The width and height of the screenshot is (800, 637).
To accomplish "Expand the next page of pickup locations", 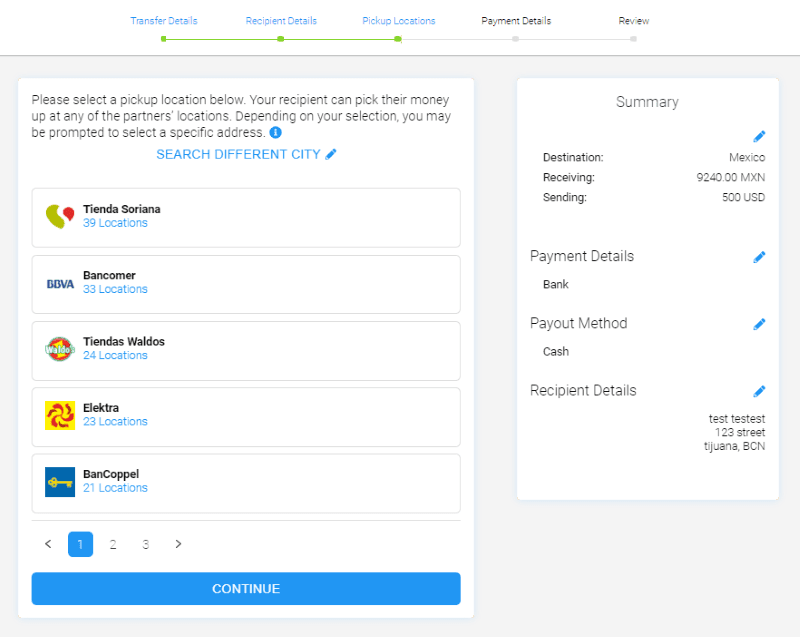I will coord(178,544).
